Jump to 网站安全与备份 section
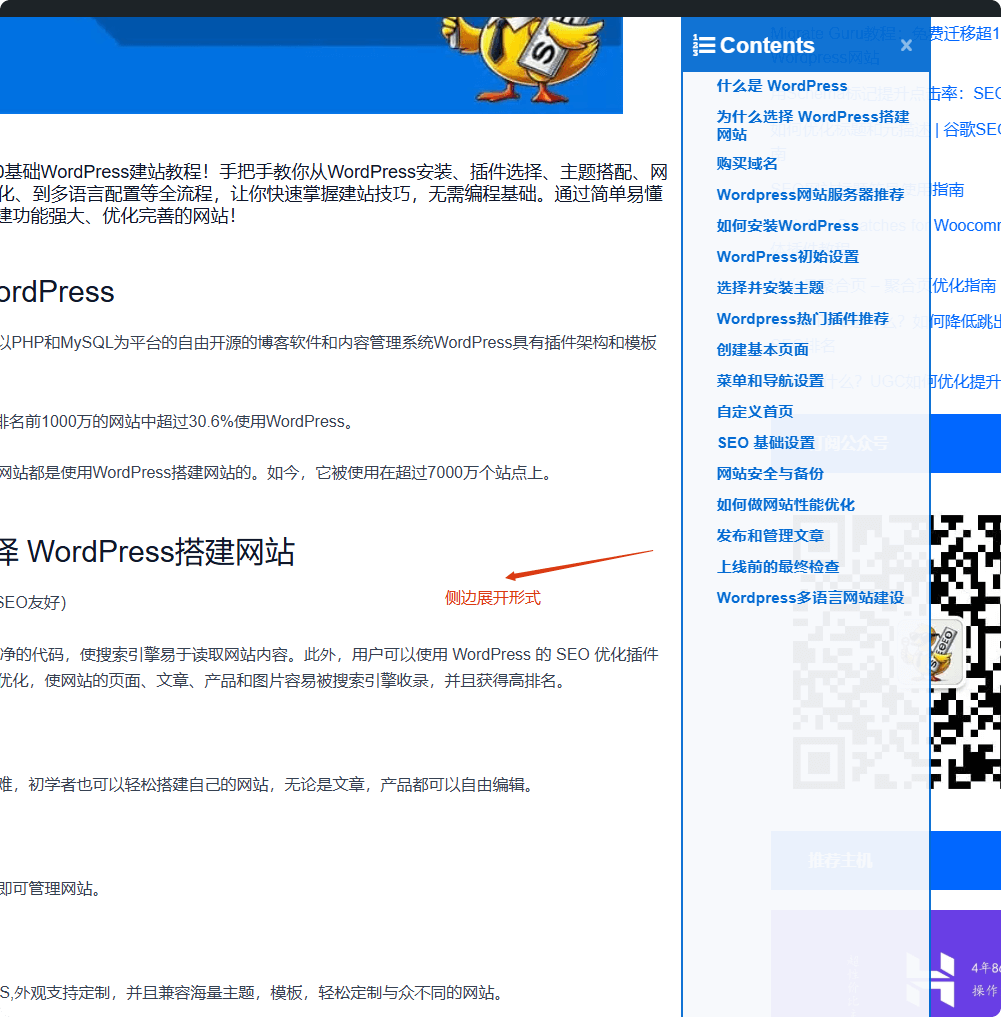 click(x=770, y=474)
